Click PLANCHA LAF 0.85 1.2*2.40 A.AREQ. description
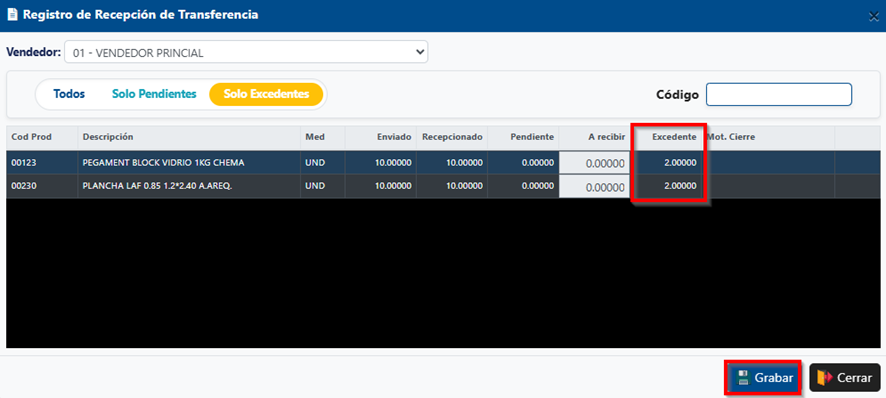 pos(157,187)
